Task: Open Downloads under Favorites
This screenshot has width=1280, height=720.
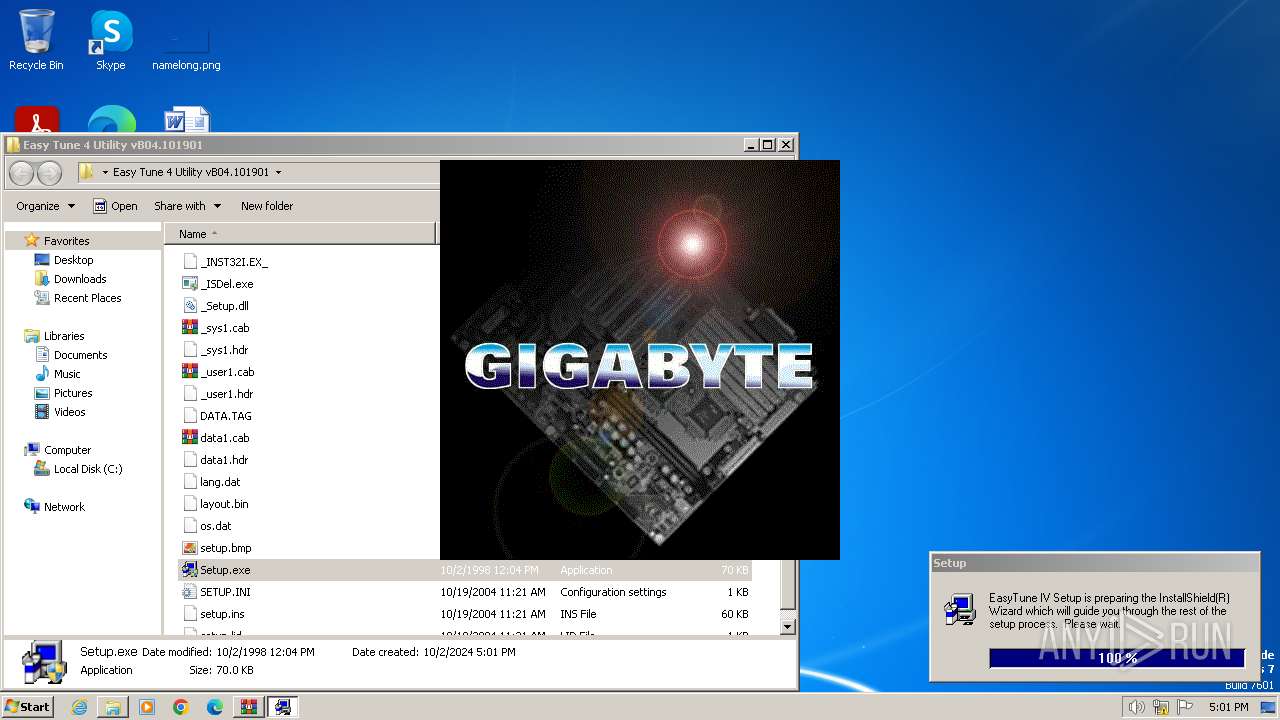Action: coord(80,279)
